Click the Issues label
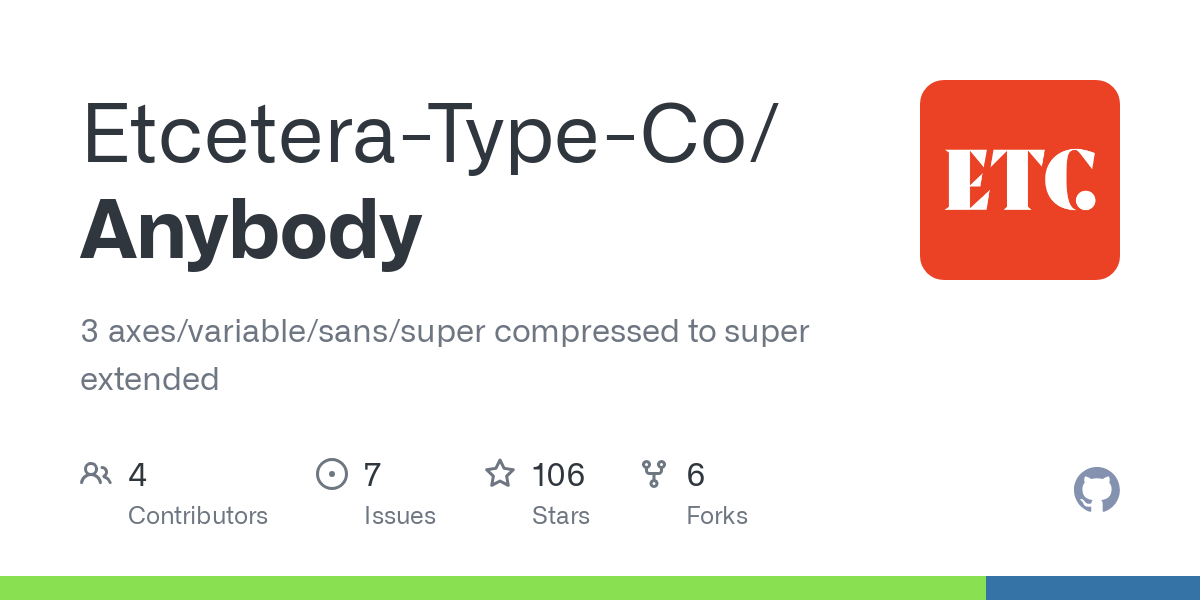Viewport: 1200px width, 600px height. pos(400,516)
